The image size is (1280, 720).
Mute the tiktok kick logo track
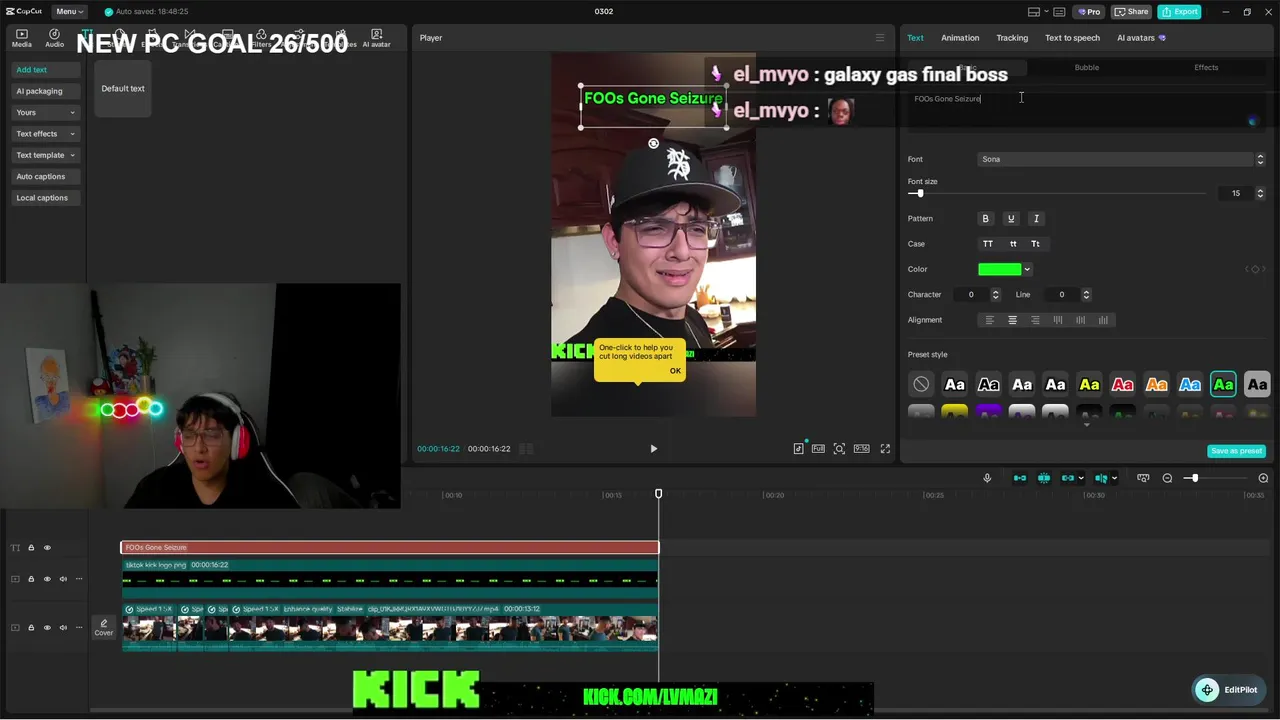point(63,579)
